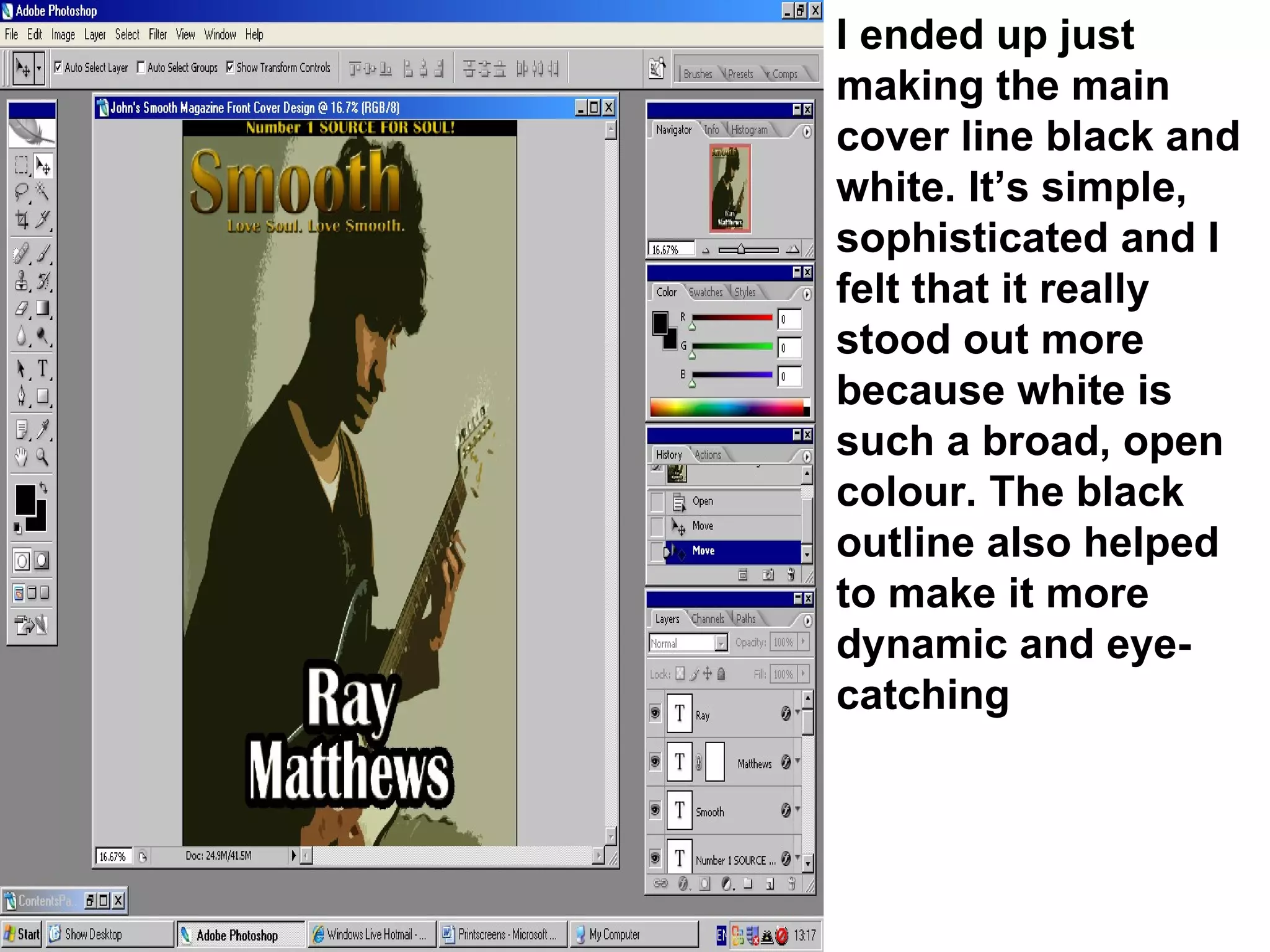Switch to the Histogram tab
Image resolution: width=1270 pixels, height=952 pixels.
[749, 130]
